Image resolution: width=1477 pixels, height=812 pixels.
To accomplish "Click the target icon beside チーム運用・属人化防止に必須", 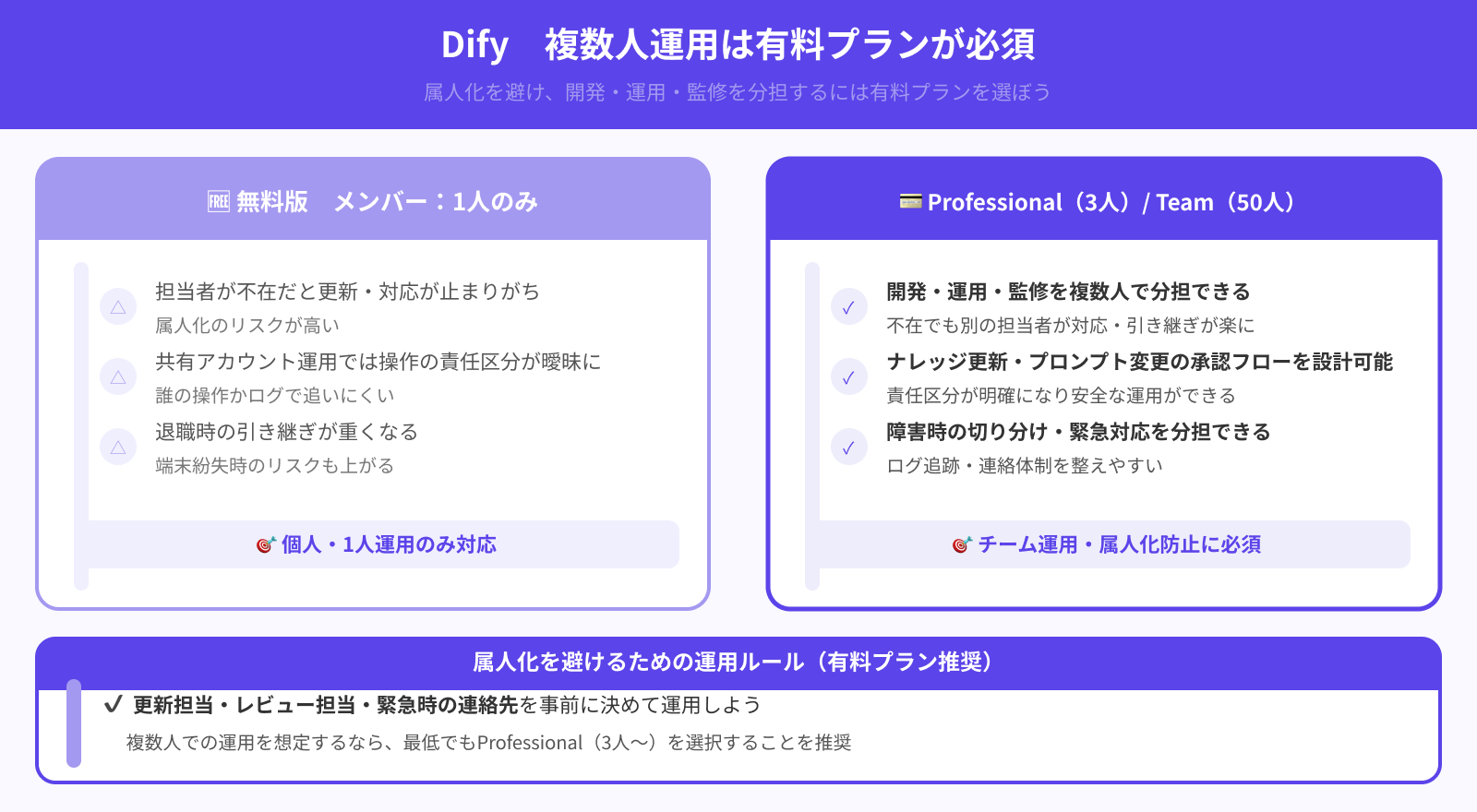I will point(962,545).
